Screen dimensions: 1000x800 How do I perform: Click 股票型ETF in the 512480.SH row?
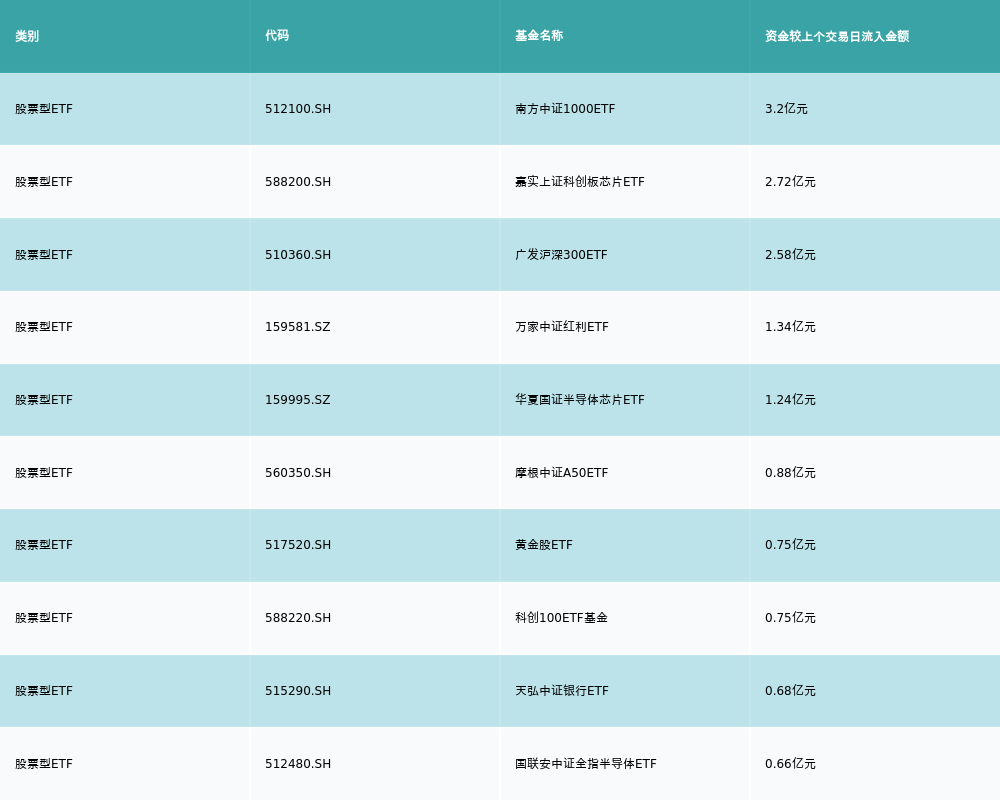[x=44, y=764]
